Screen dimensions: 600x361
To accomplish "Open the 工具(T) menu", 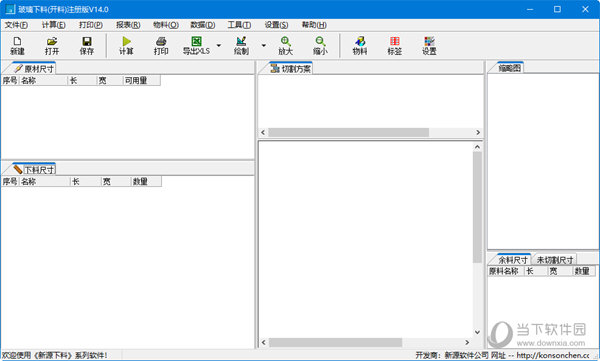I will coord(239,25).
